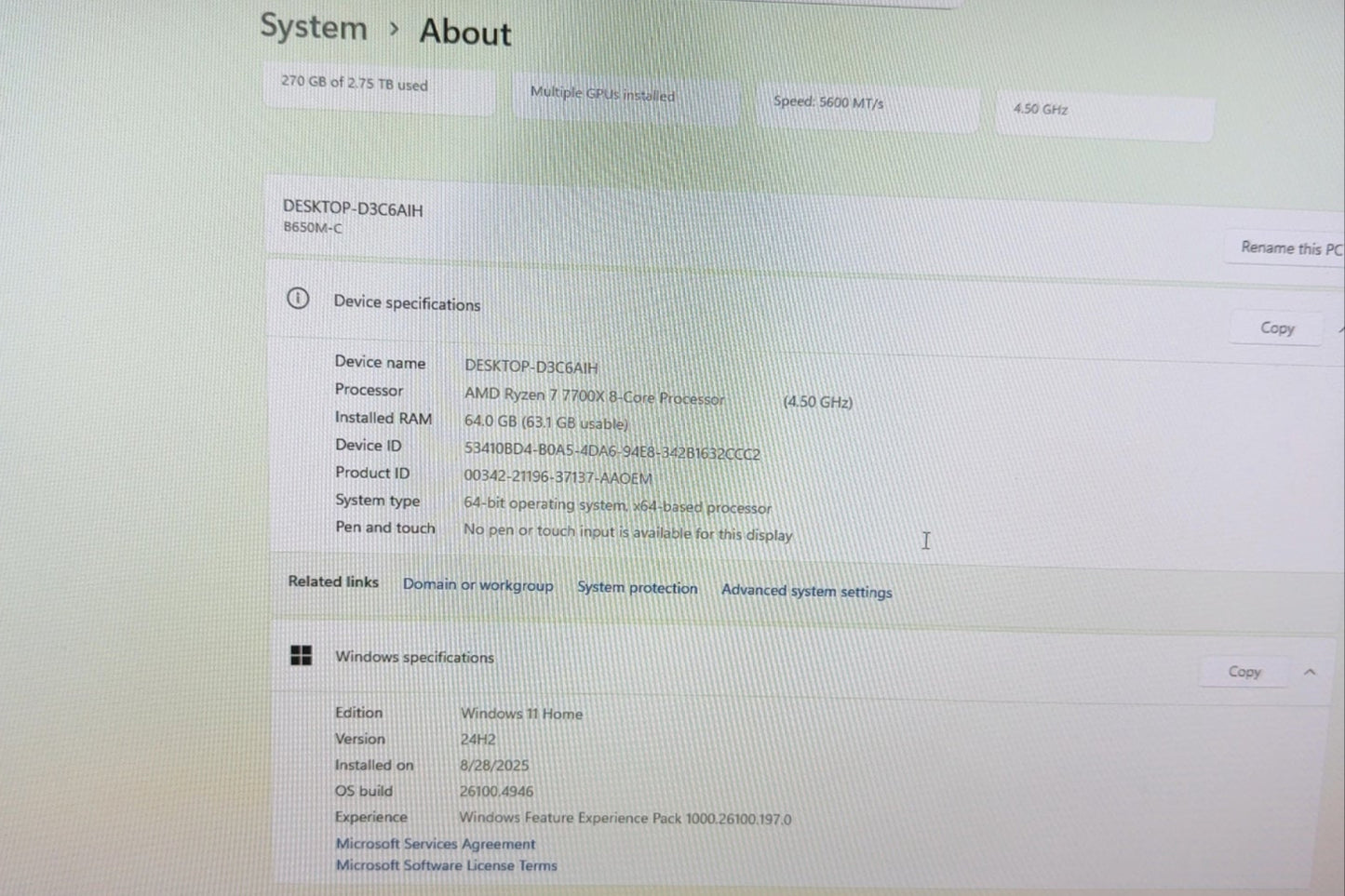Image resolution: width=1345 pixels, height=896 pixels.
Task: Copy the Windows specifications details
Action: (1244, 671)
